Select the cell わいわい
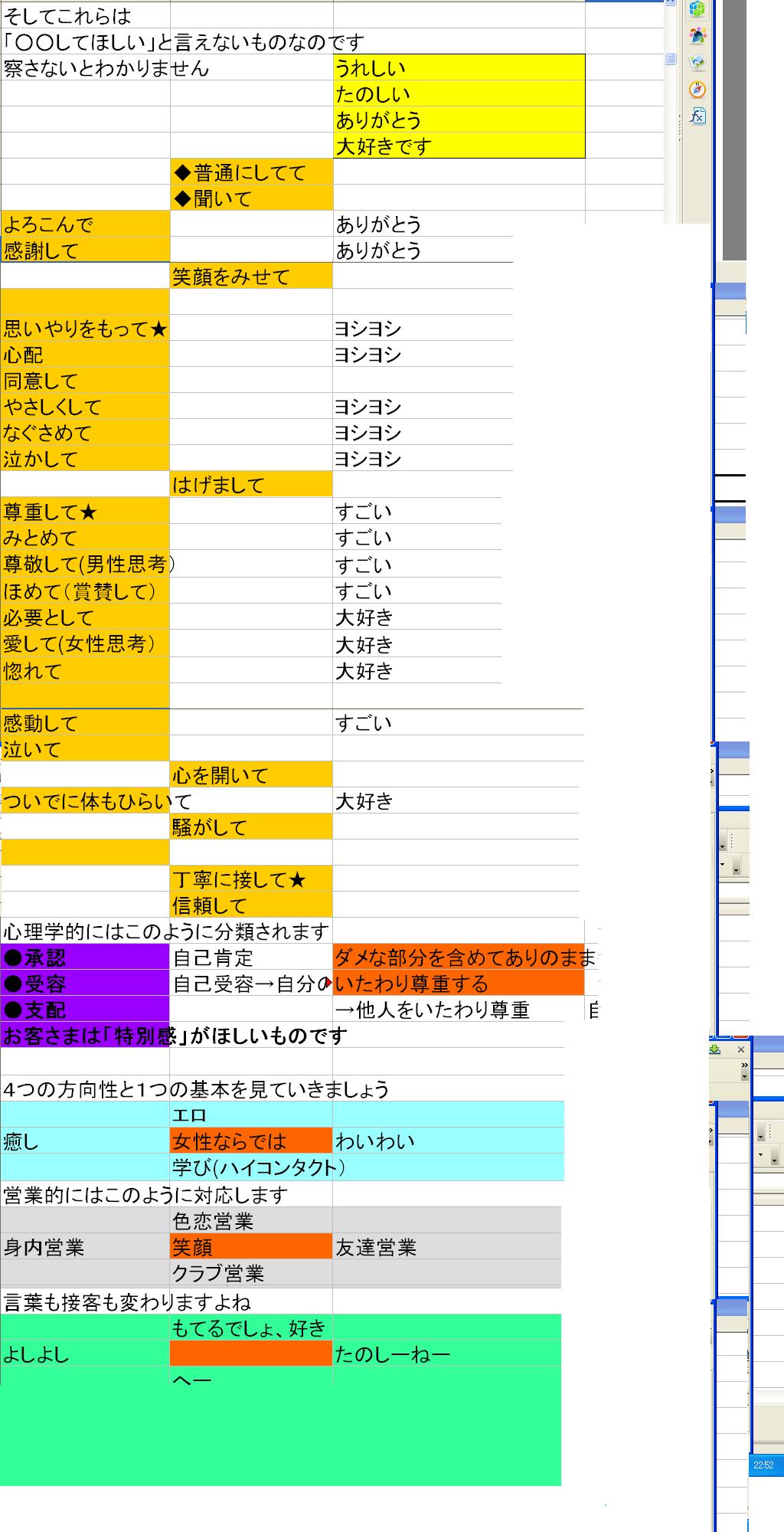 [449, 1141]
